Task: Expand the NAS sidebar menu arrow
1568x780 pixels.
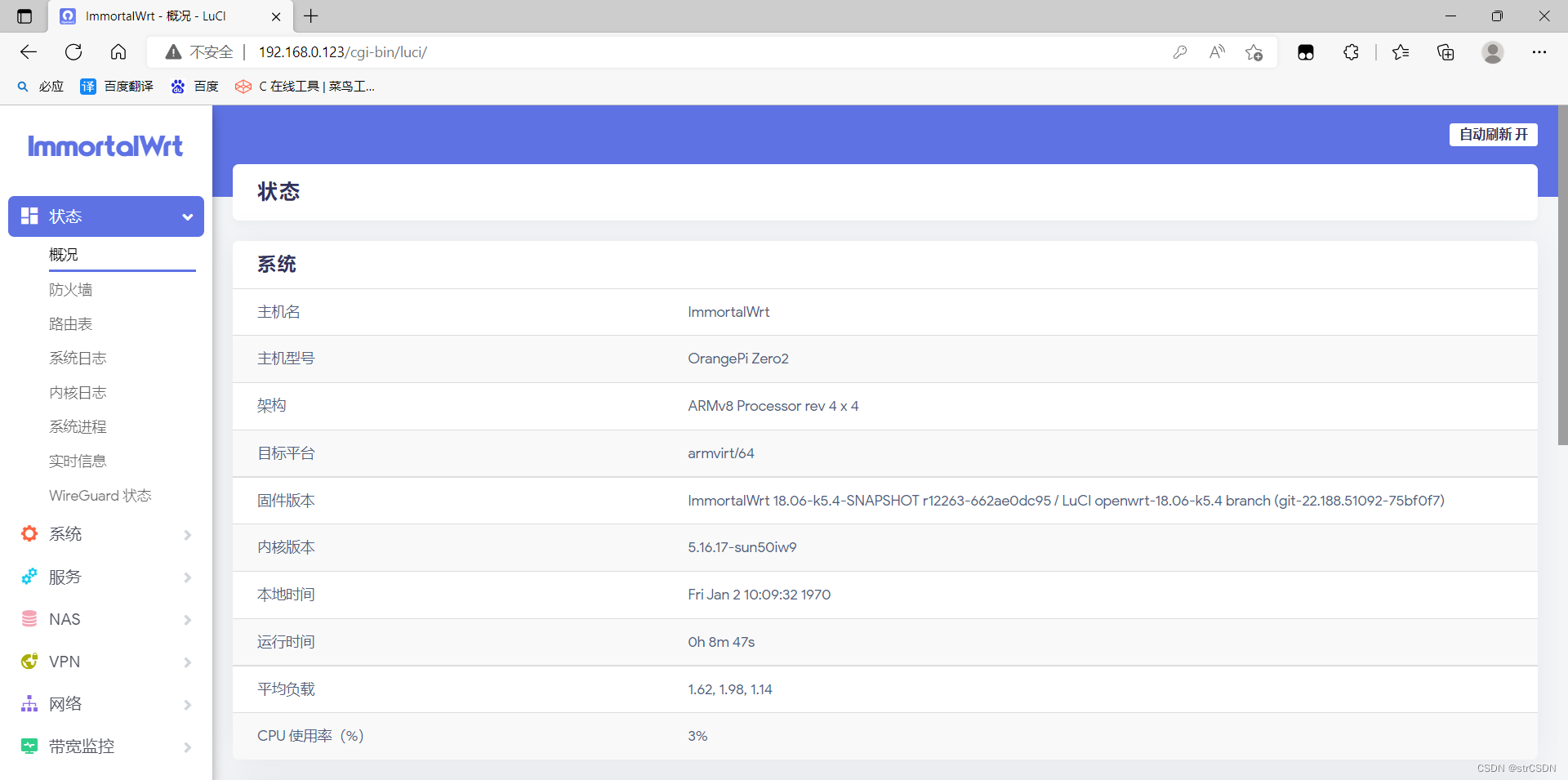Action: point(188,620)
